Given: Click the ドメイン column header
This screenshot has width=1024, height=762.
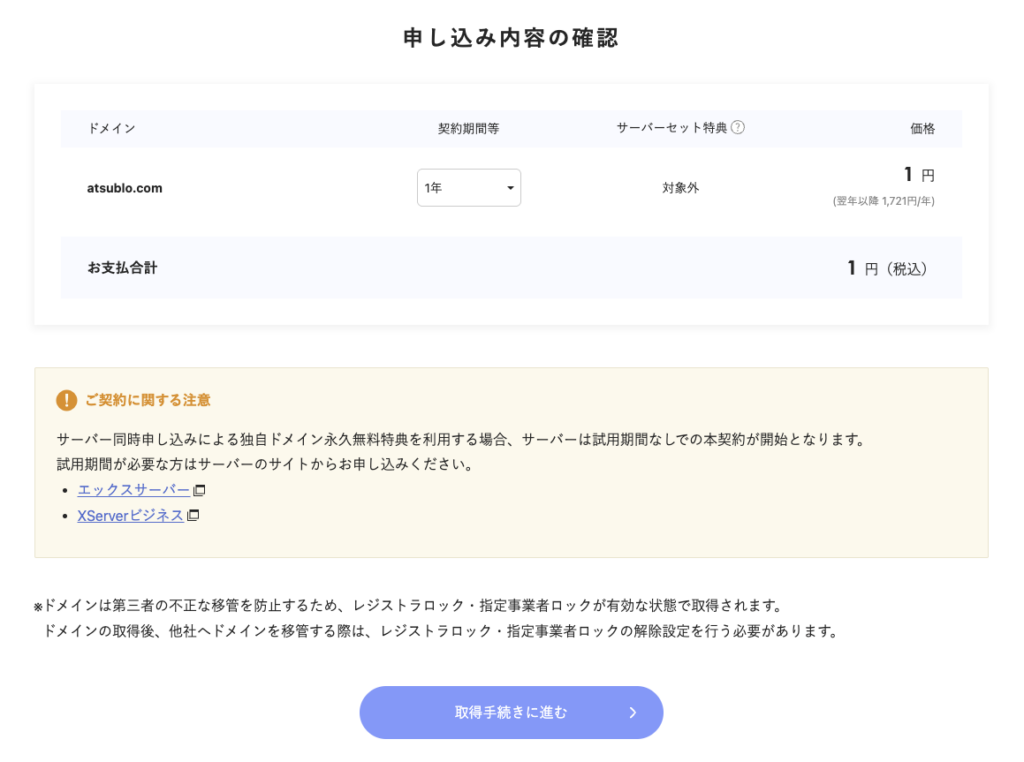Looking at the screenshot, I should tap(112, 129).
